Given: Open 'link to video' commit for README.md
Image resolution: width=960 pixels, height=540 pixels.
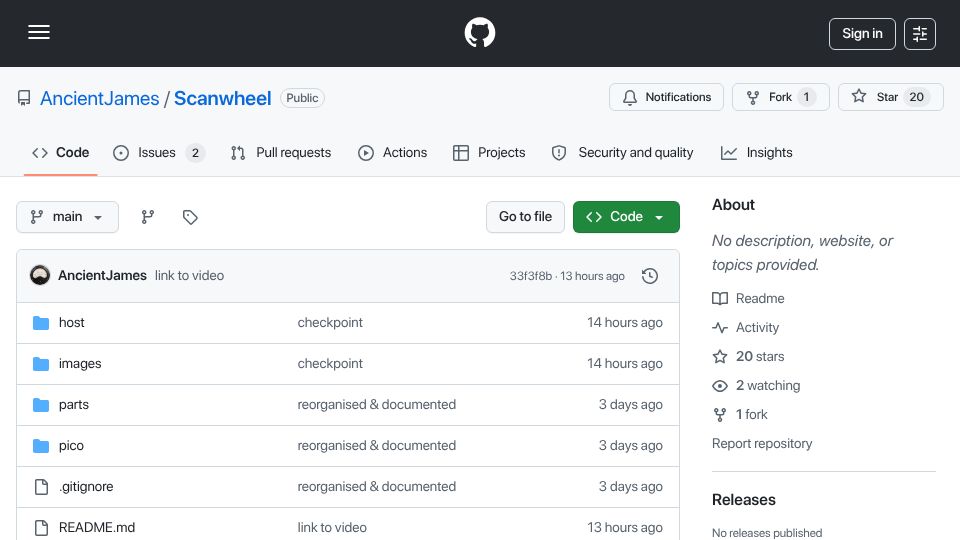Looking at the screenshot, I should click(x=332, y=528).
